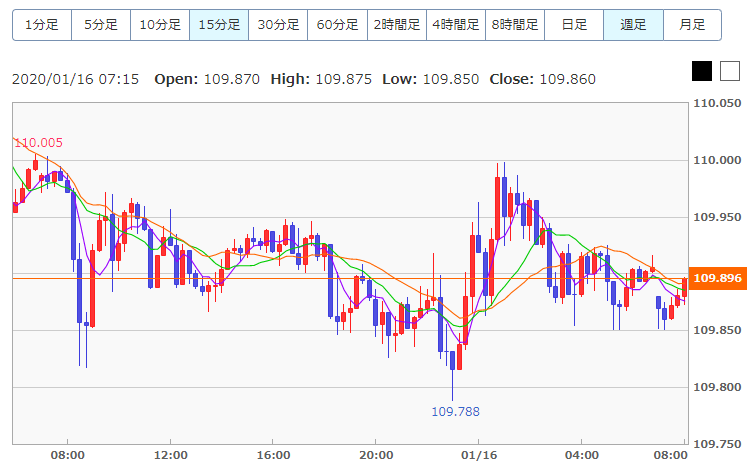The width and height of the screenshot is (752, 466).
Task: Click the High value 109.875
Action: tap(343, 79)
